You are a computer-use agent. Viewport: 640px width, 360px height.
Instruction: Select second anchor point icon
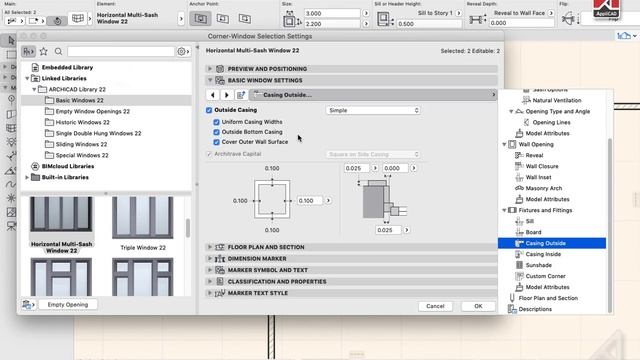click(223, 19)
